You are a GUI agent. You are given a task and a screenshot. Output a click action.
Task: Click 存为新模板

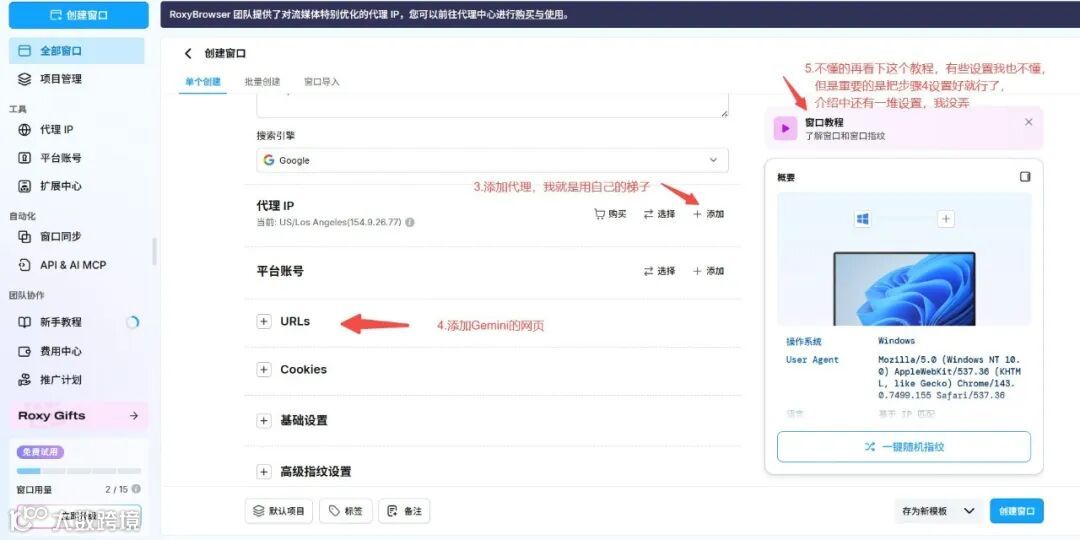[924, 511]
